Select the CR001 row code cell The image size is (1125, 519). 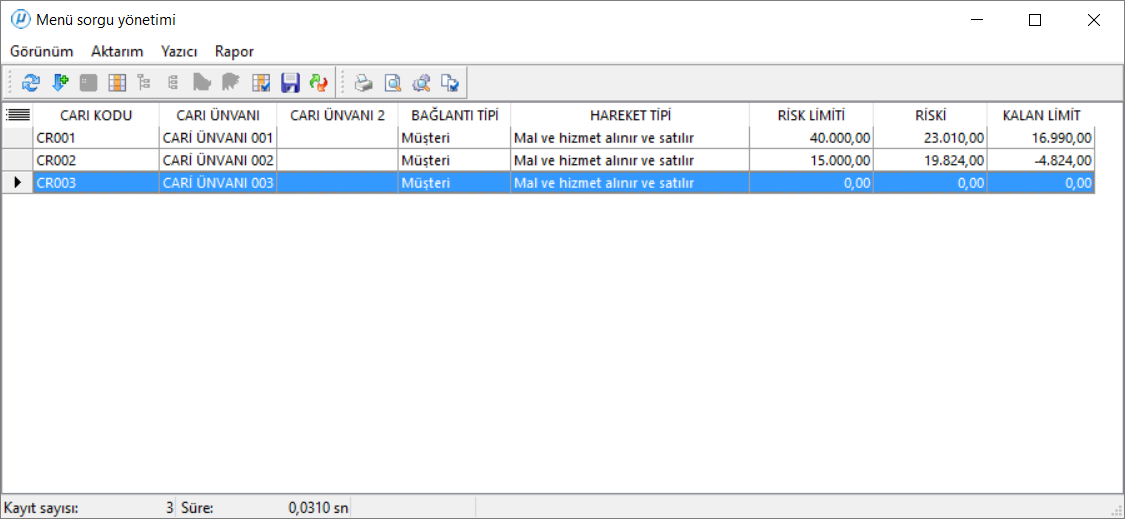(x=96, y=138)
